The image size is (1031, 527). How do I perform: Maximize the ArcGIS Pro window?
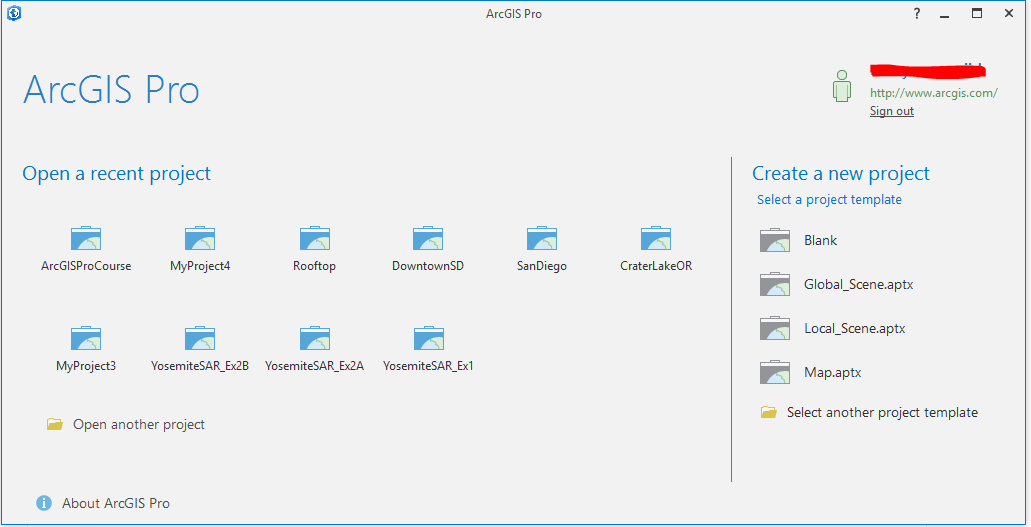[977, 13]
